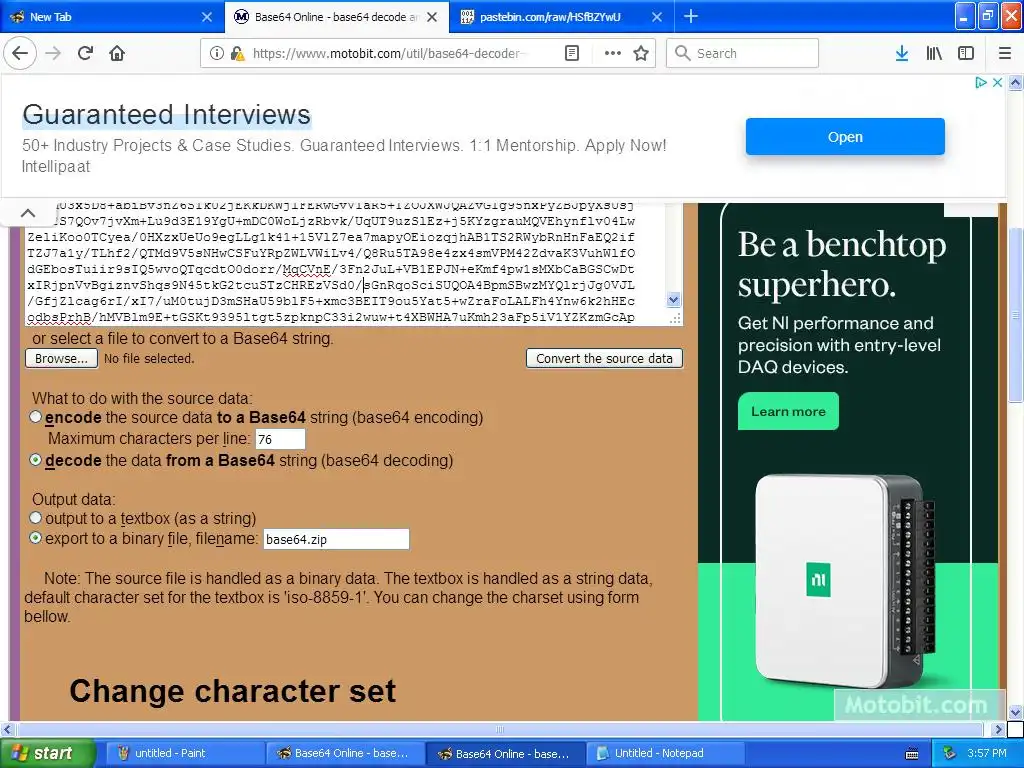Viewport: 1024px width, 768px height.
Task: Select decode from Base64 radio option
Action: (x=35, y=460)
